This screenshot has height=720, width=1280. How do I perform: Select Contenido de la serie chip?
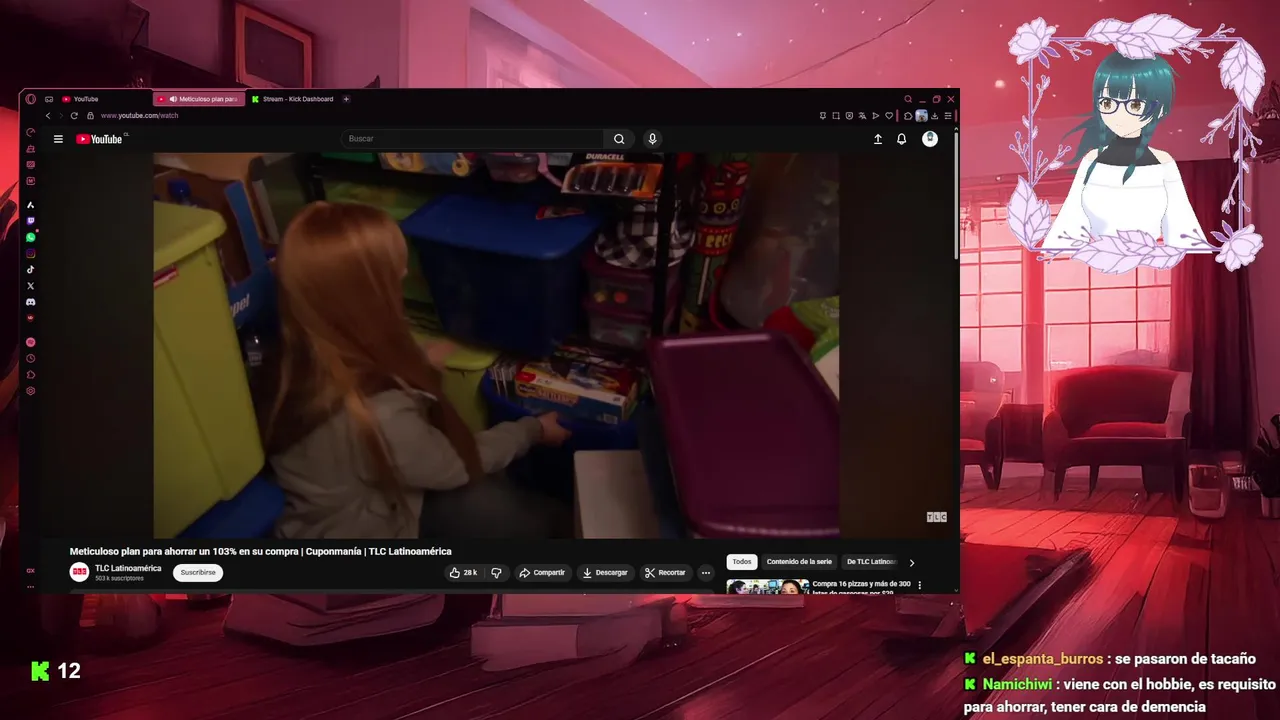coord(799,562)
